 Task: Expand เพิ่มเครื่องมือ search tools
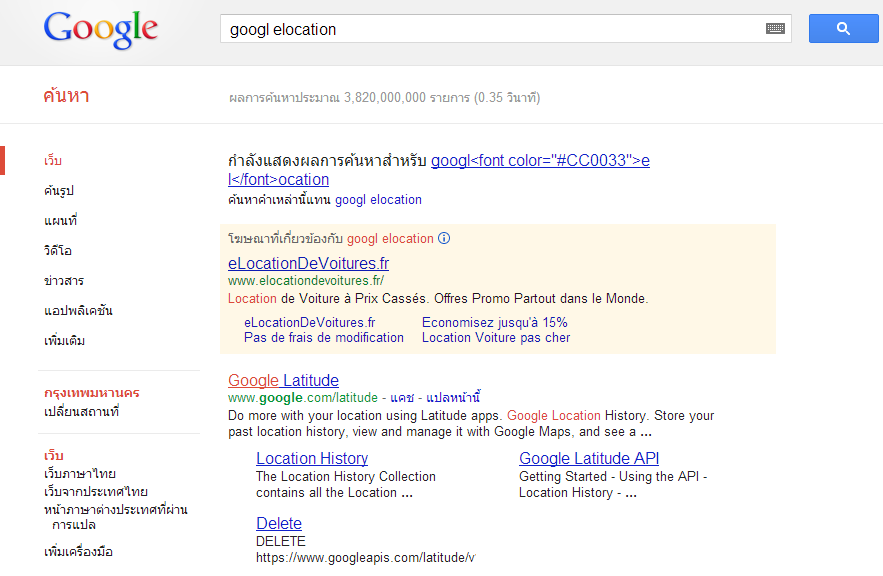(x=79, y=552)
